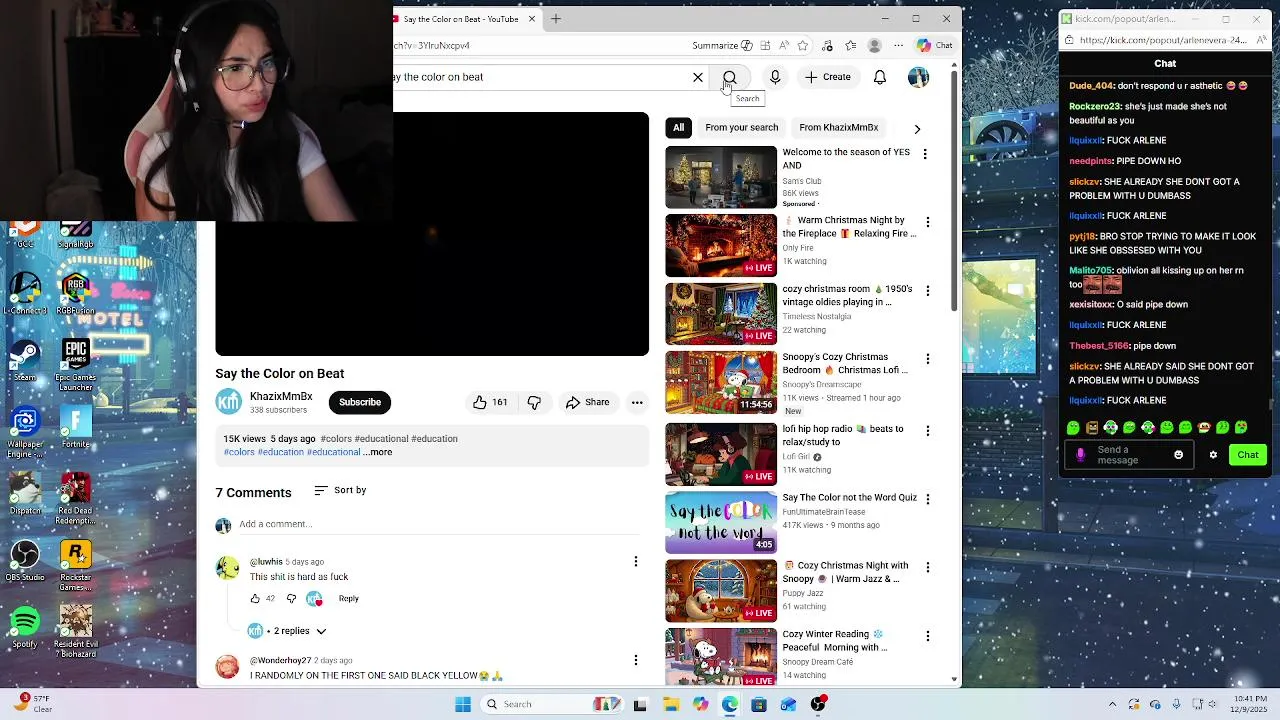
Task: Click YouTube page vertical scrollbar
Action: (954, 190)
